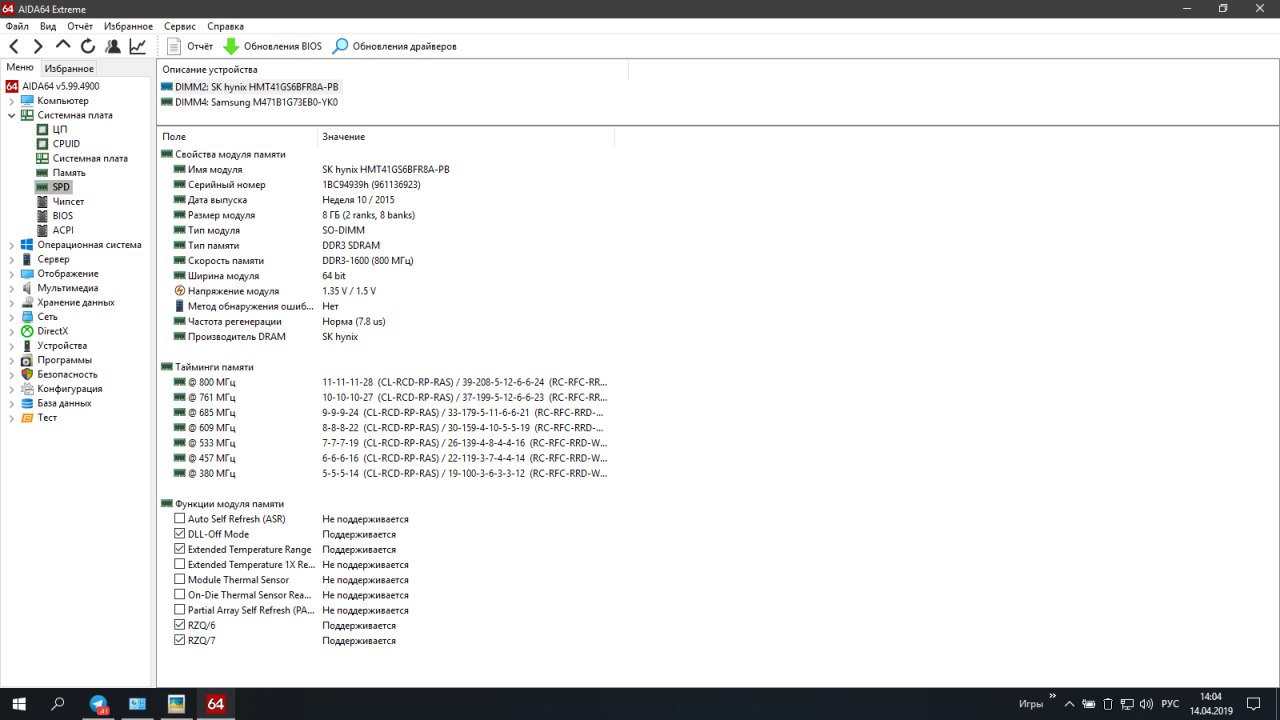1280x720 pixels.
Task: Click the Игры taskbar toolbar label
Action: [1031, 704]
